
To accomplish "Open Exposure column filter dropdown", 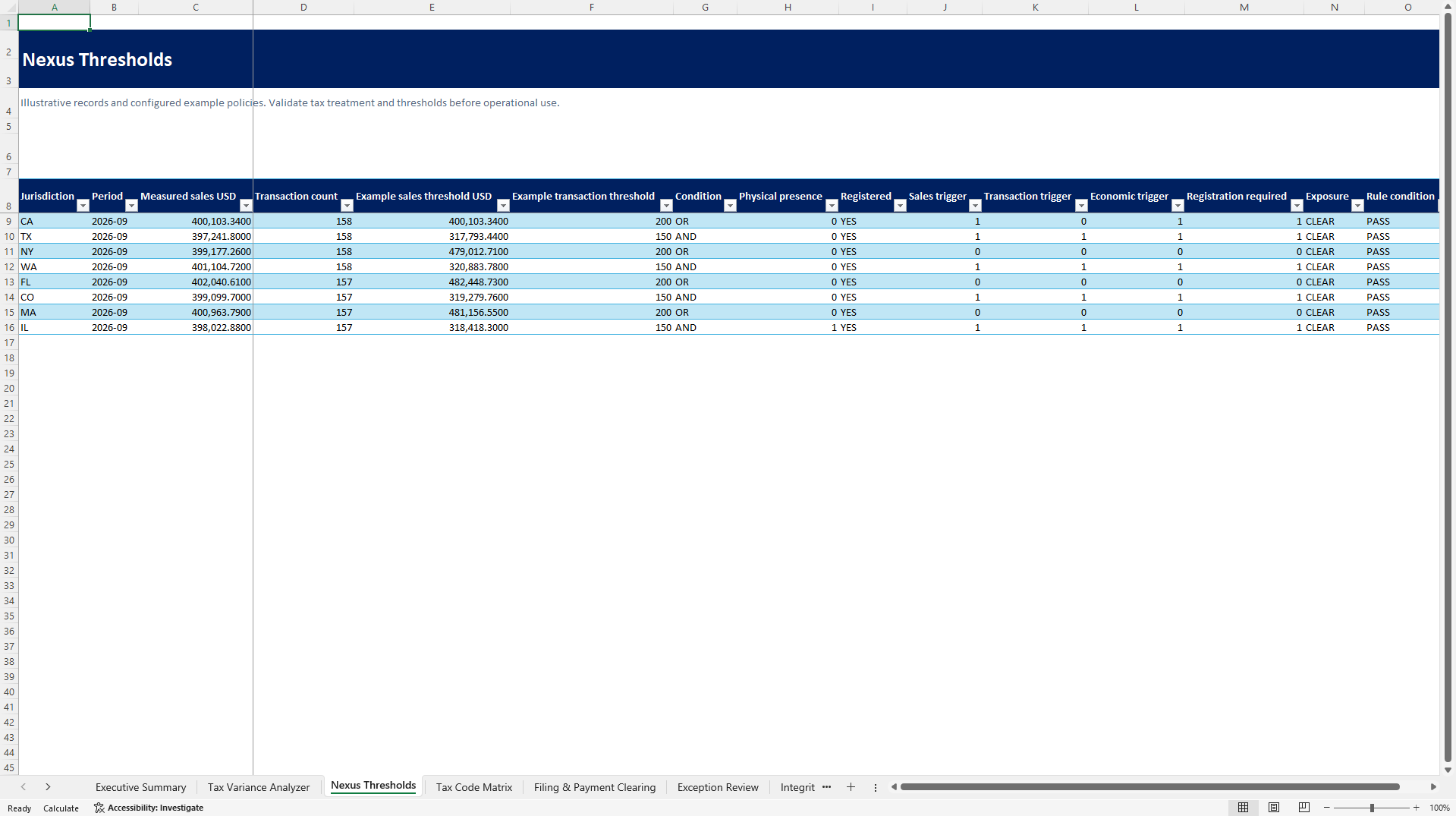I will pyautogui.click(x=1357, y=206).
